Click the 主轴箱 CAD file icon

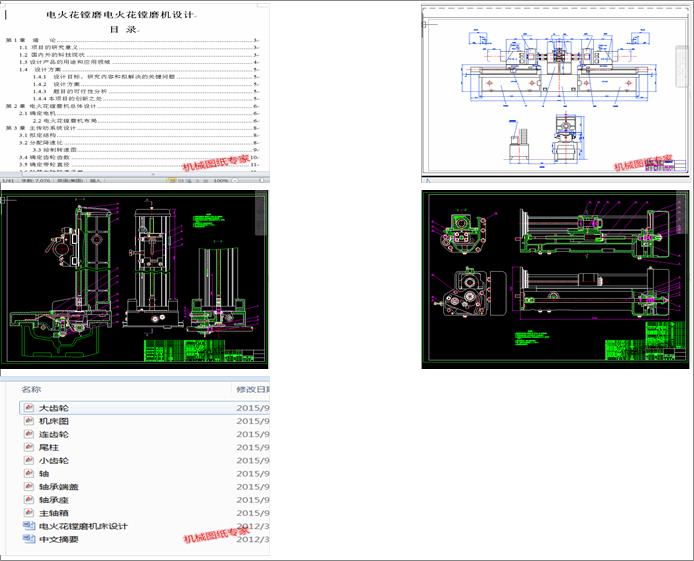29,513
